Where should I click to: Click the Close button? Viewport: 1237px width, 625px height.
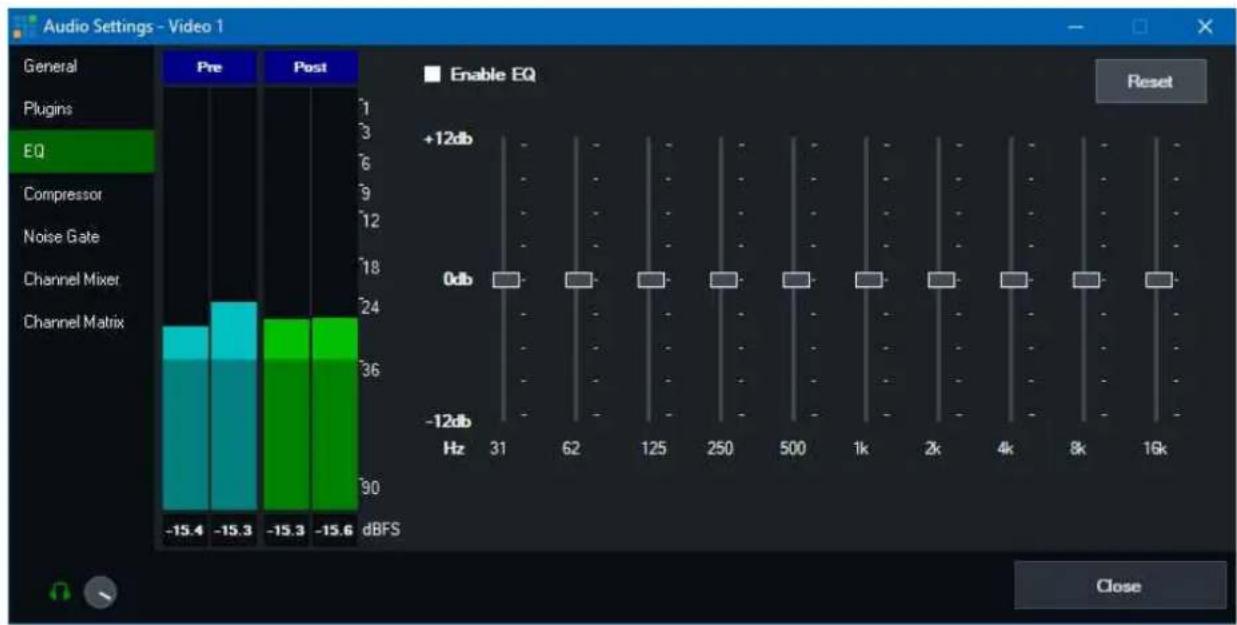click(x=1119, y=586)
